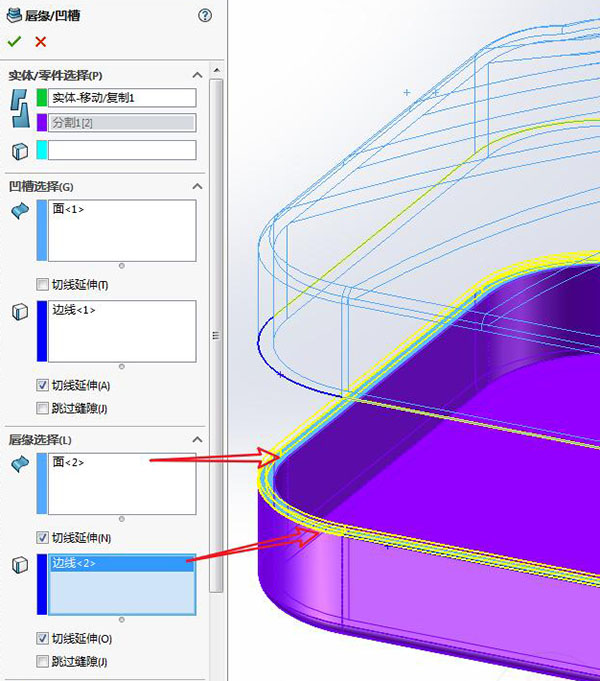The height and width of the screenshot is (681, 600).
Task: Click the edge cube icon beside 边线<2>
Action: pos(20,565)
